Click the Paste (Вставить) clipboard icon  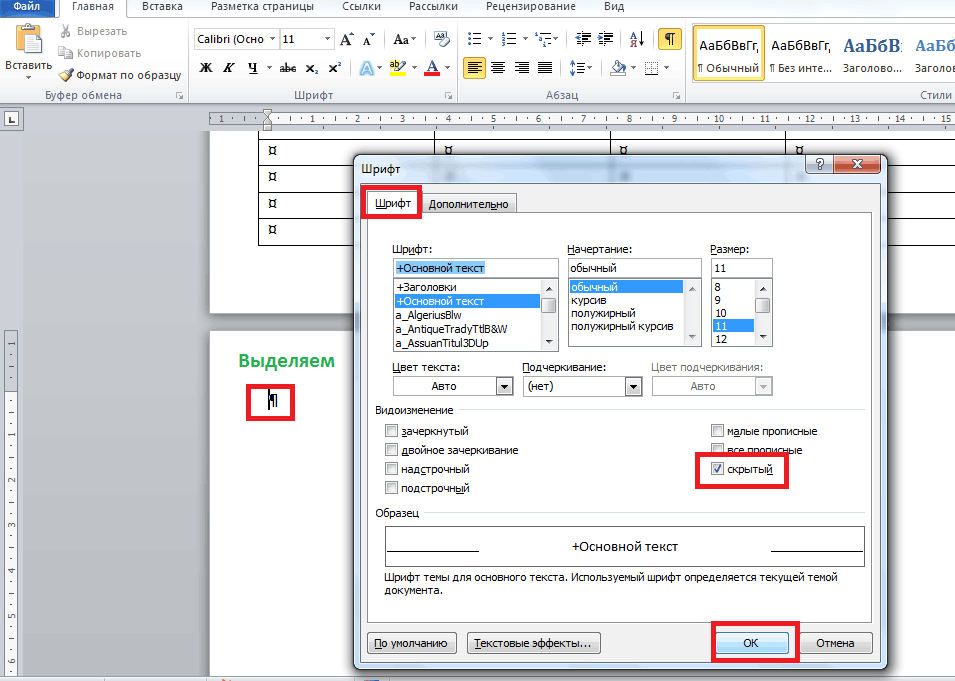28,40
